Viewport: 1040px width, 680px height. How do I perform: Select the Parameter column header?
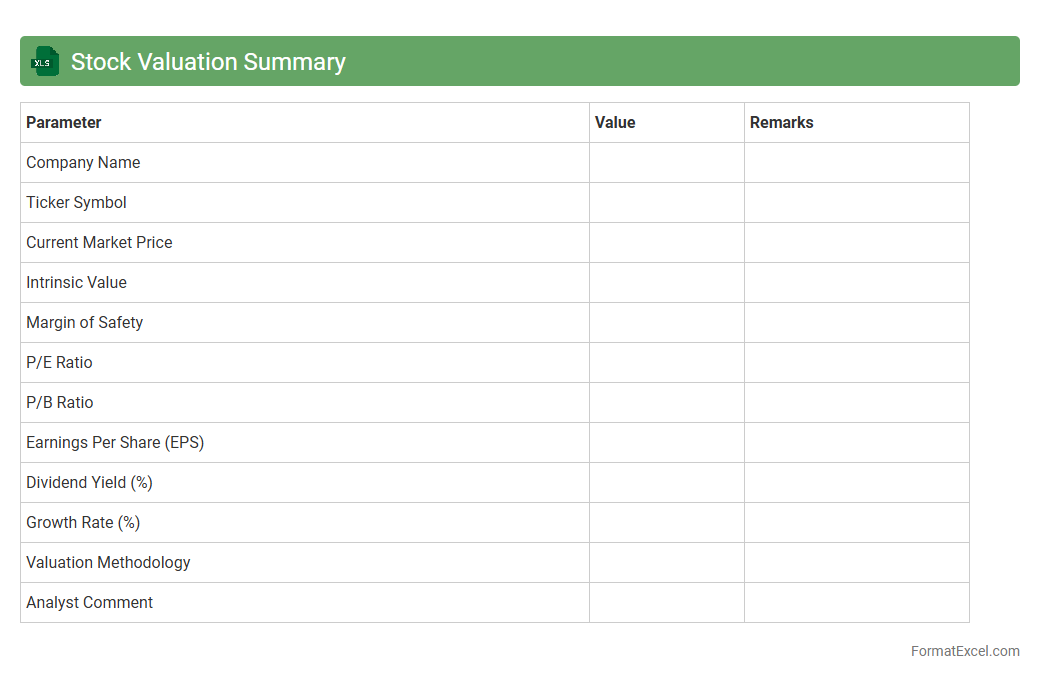coord(64,123)
